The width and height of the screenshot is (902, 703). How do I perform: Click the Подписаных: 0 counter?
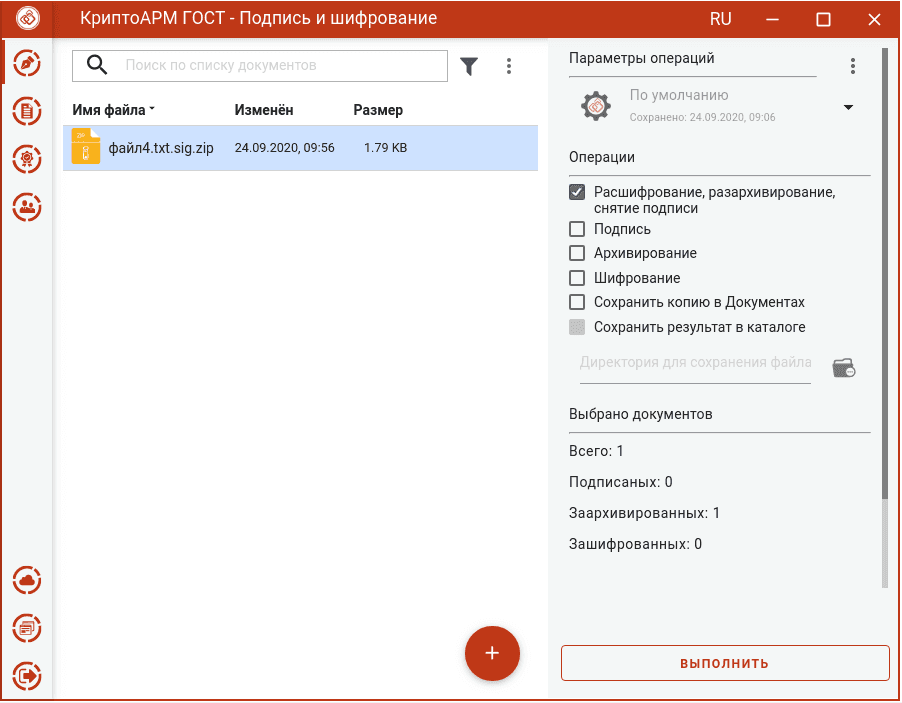tap(621, 482)
